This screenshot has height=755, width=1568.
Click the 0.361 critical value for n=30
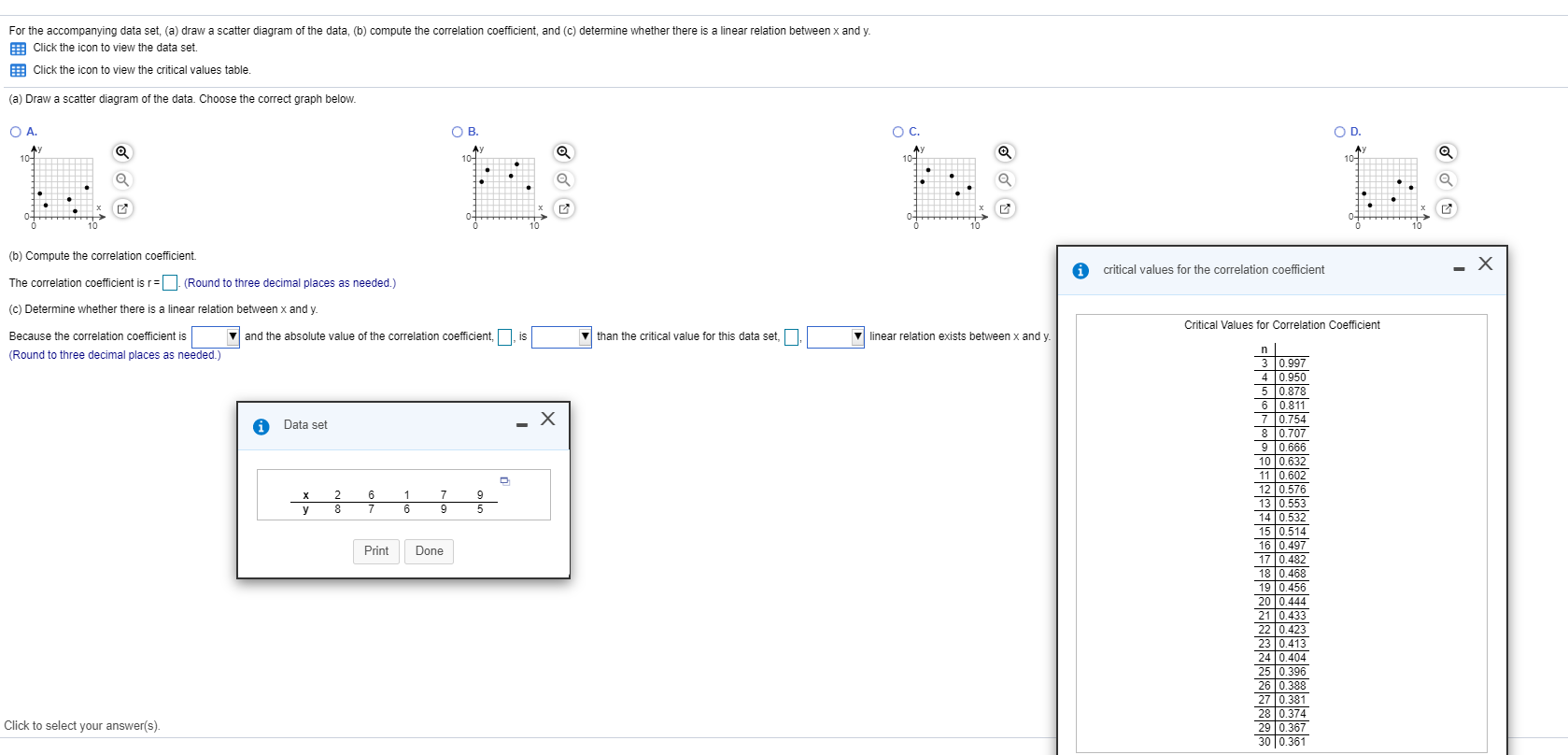(x=1293, y=742)
